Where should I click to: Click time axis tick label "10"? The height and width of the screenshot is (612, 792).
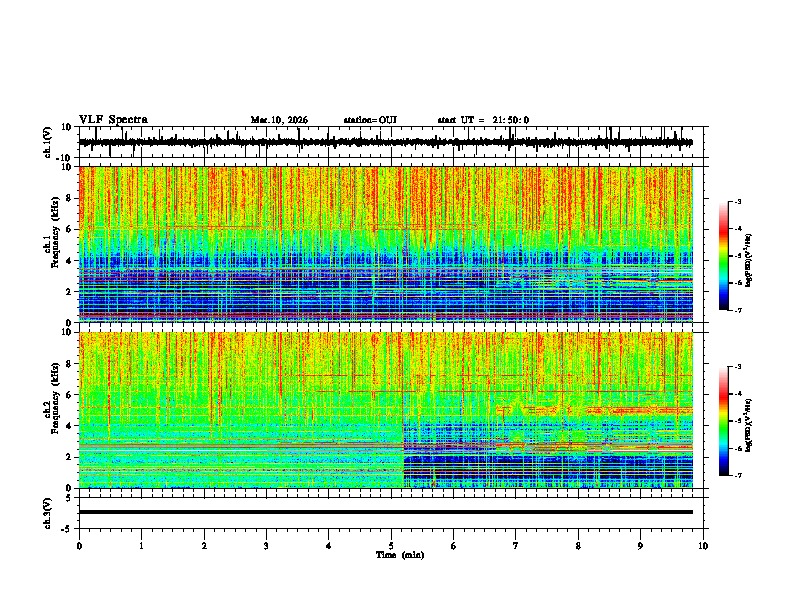(x=703, y=546)
